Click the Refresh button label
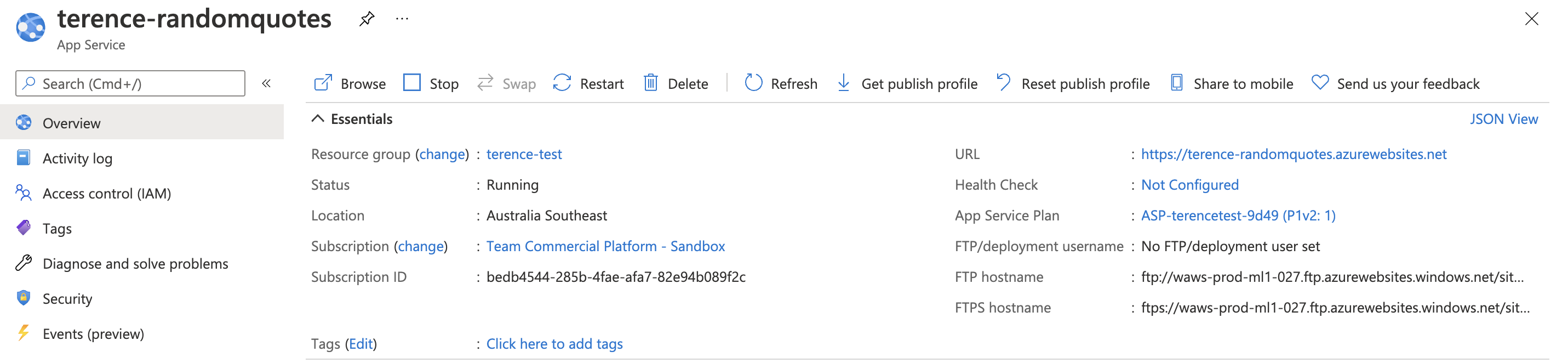 [x=794, y=84]
